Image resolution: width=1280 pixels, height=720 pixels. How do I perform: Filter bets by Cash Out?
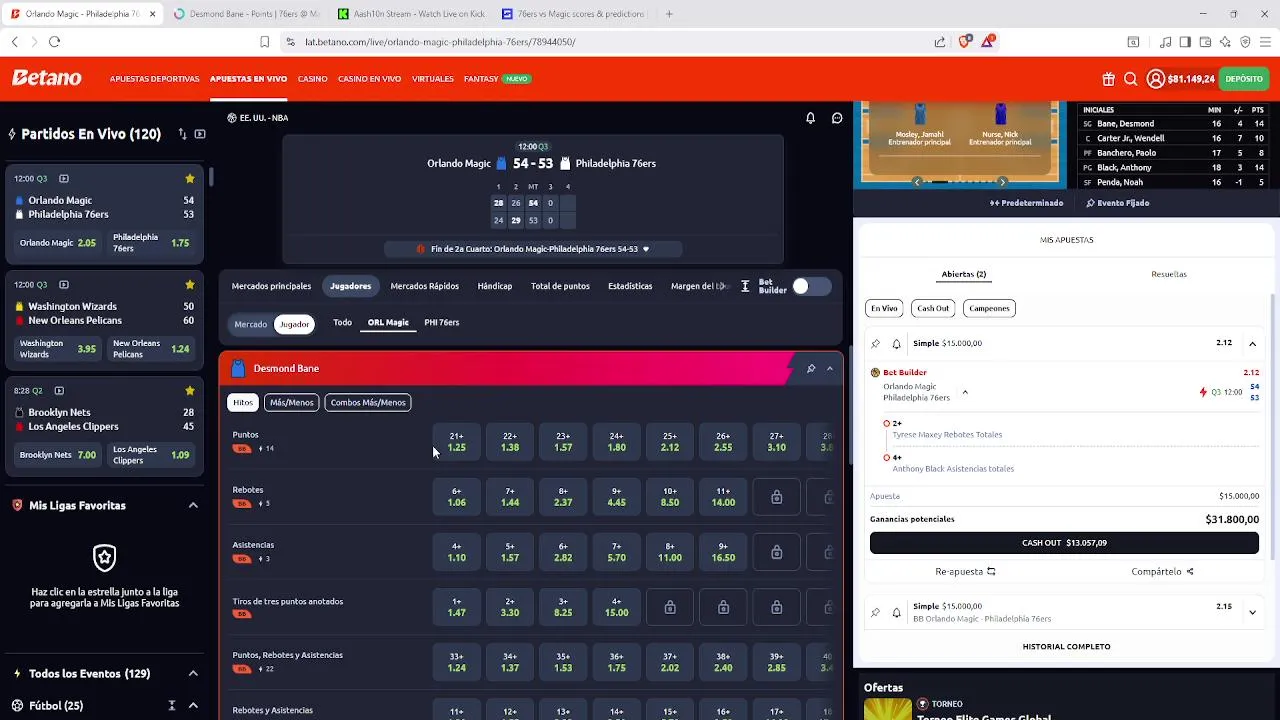point(933,308)
